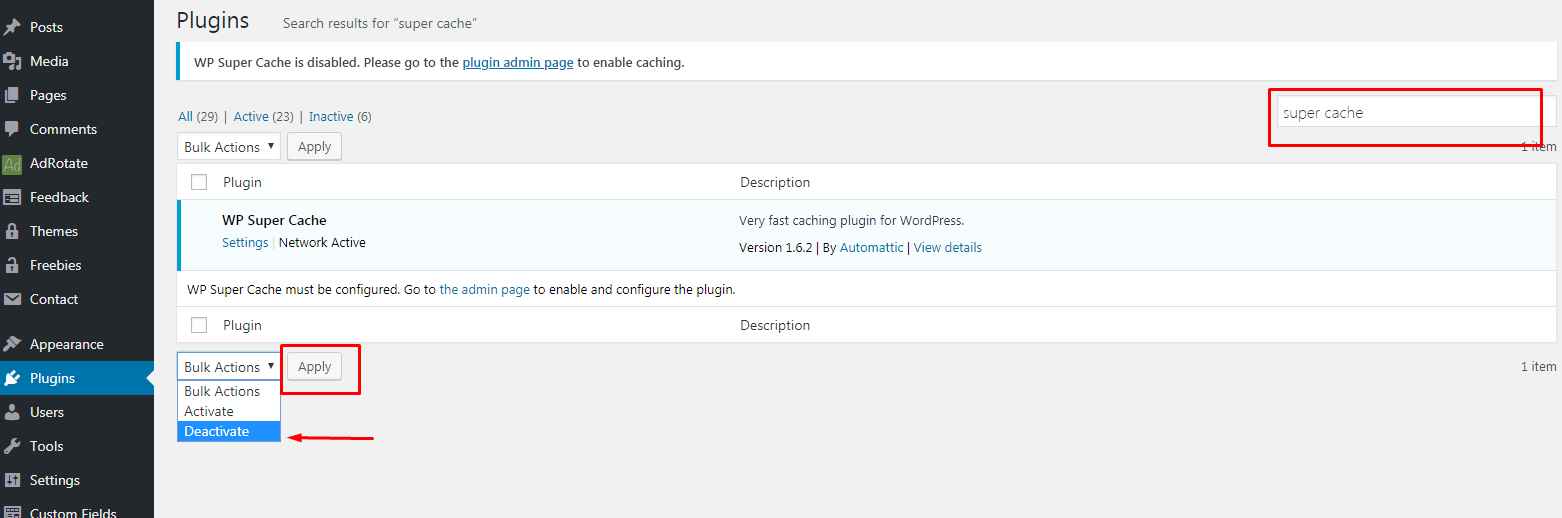Open the plugin admin page link
Image resolution: width=1562 pixels, height=518 pixels.
(x=518, y=62)
